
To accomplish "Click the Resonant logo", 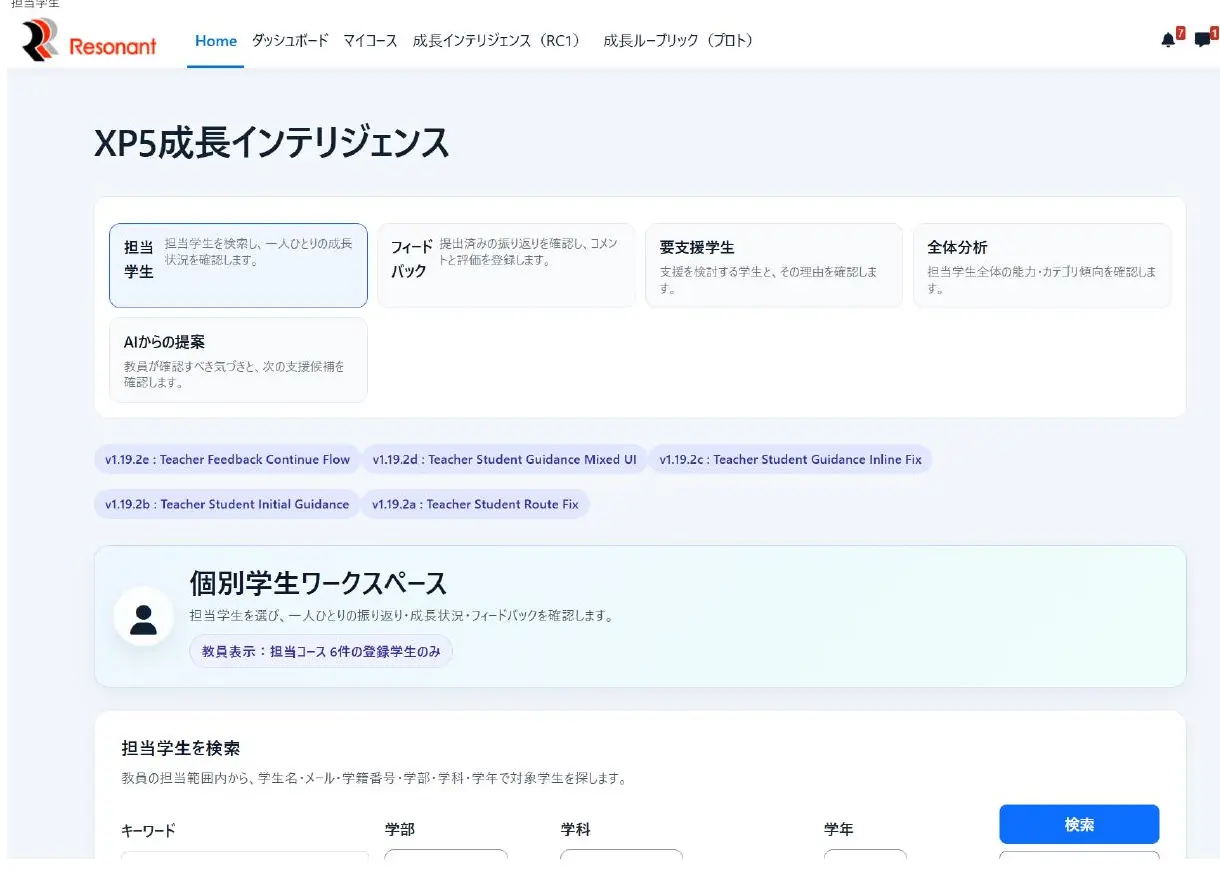I will point(89,41).
